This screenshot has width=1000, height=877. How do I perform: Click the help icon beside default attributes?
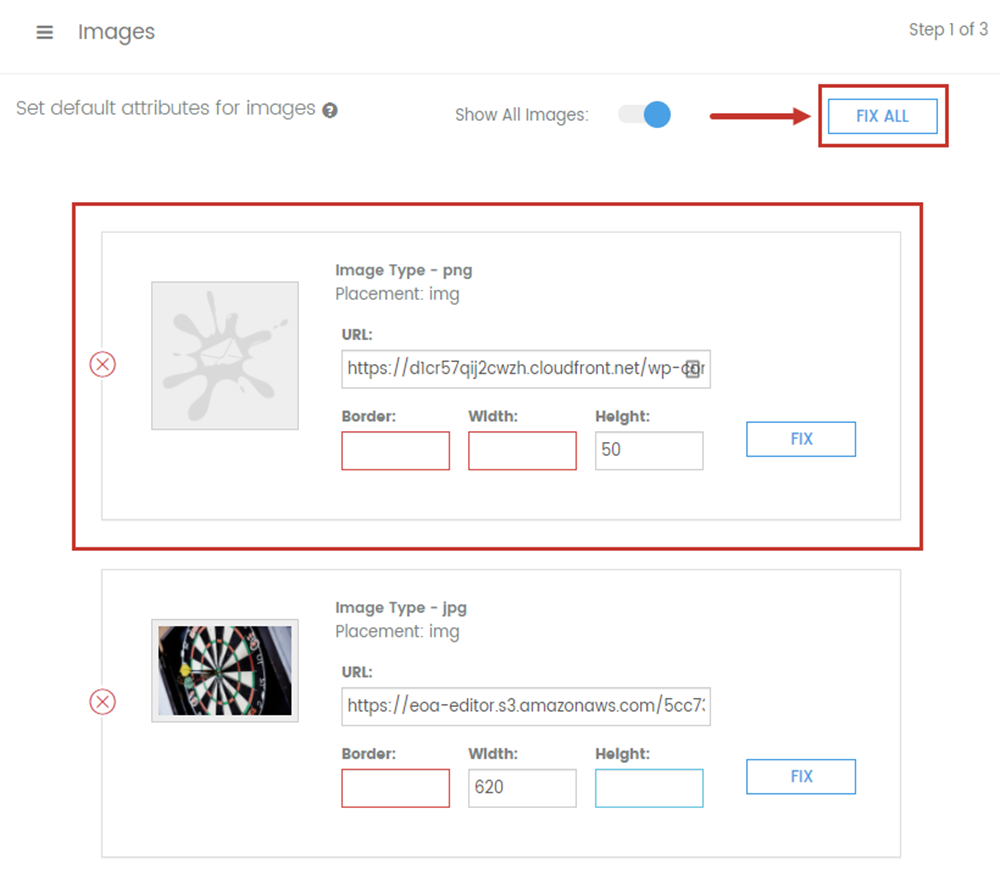coord(330,110)
